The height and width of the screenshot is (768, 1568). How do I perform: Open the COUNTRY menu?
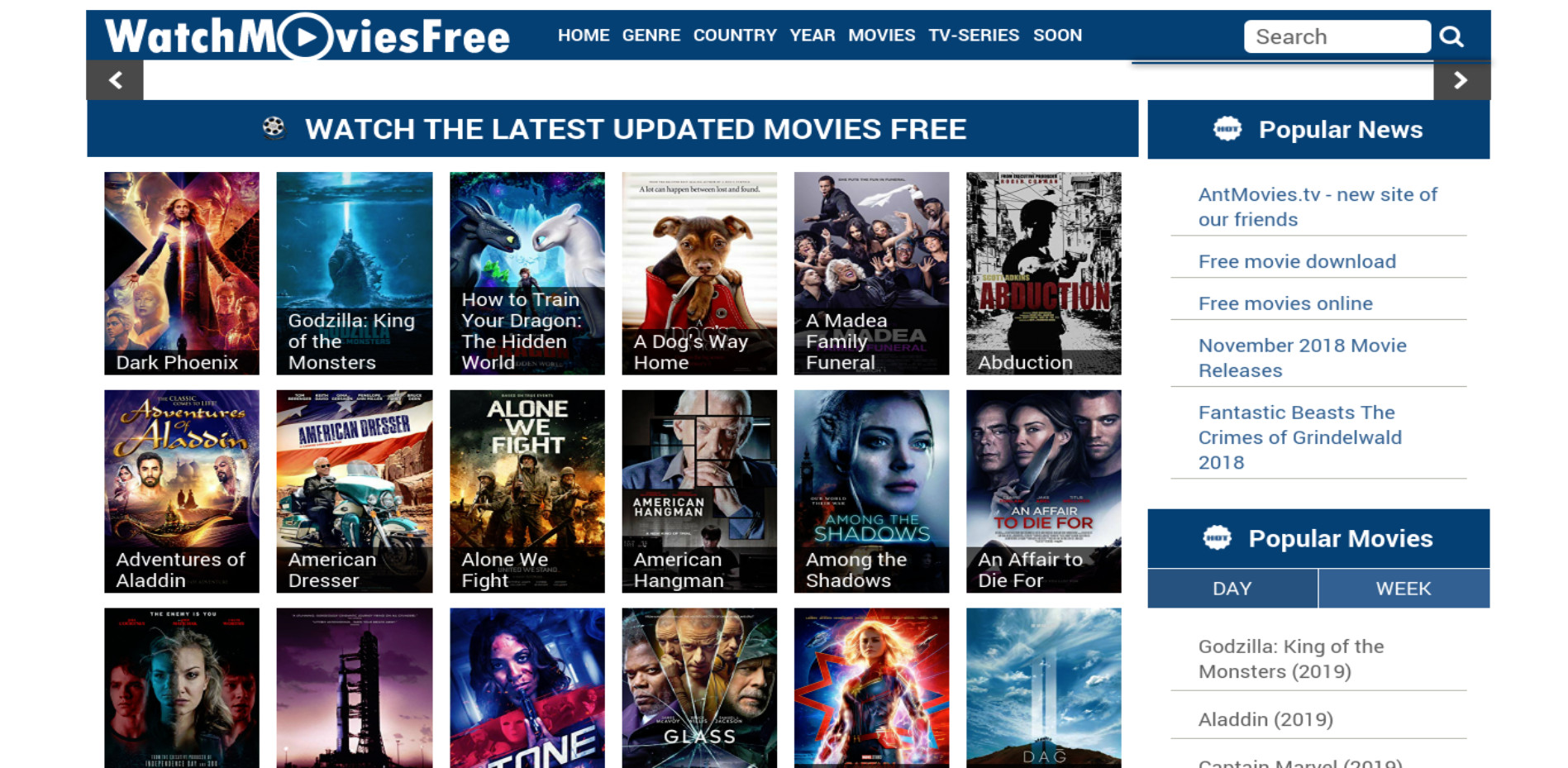735,36
